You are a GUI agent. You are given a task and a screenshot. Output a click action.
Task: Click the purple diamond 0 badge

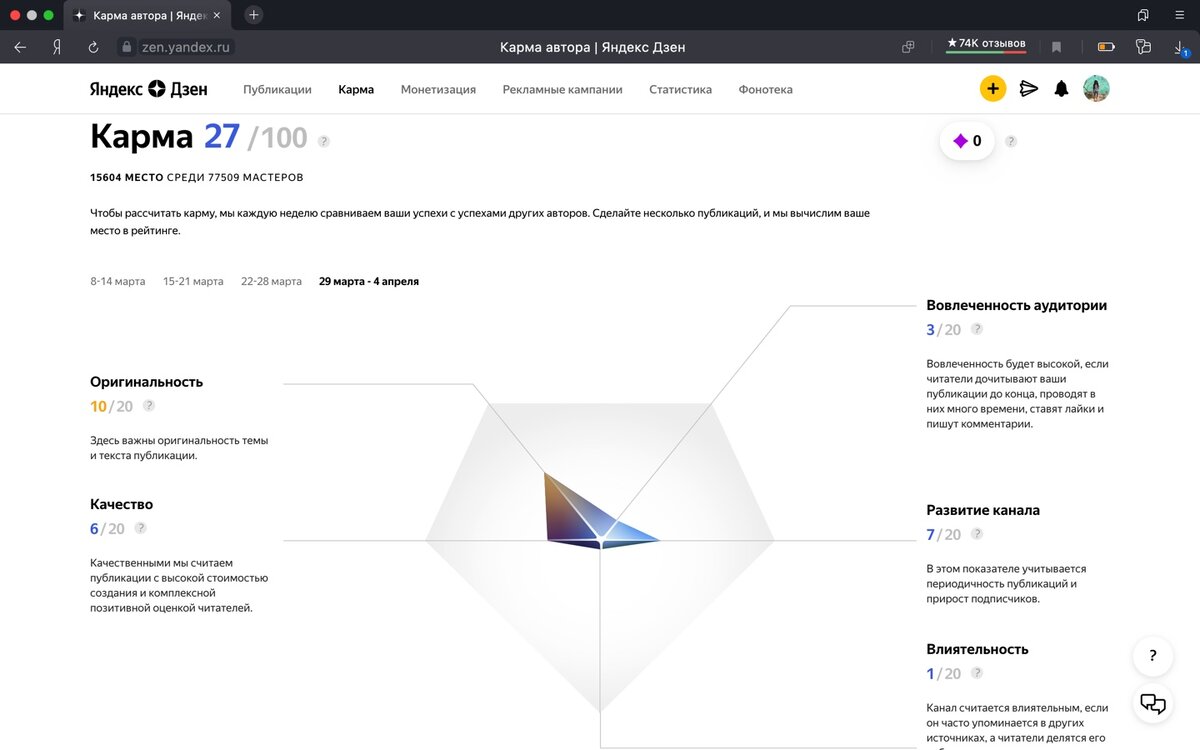[967, 141]
